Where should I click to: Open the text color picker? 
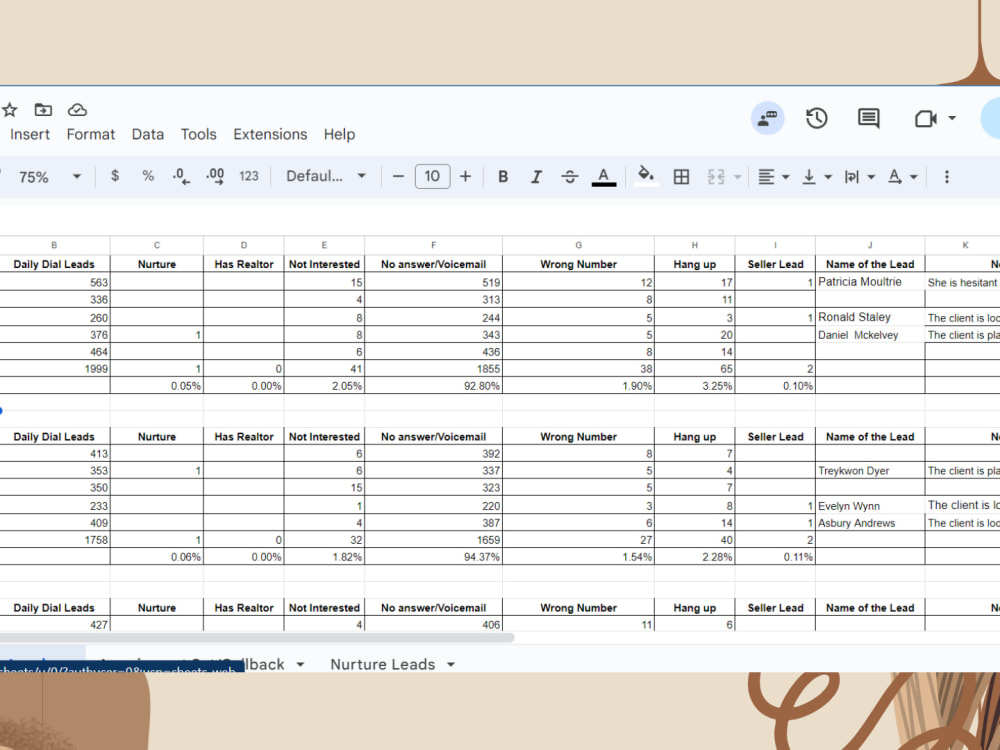point(603,176)
